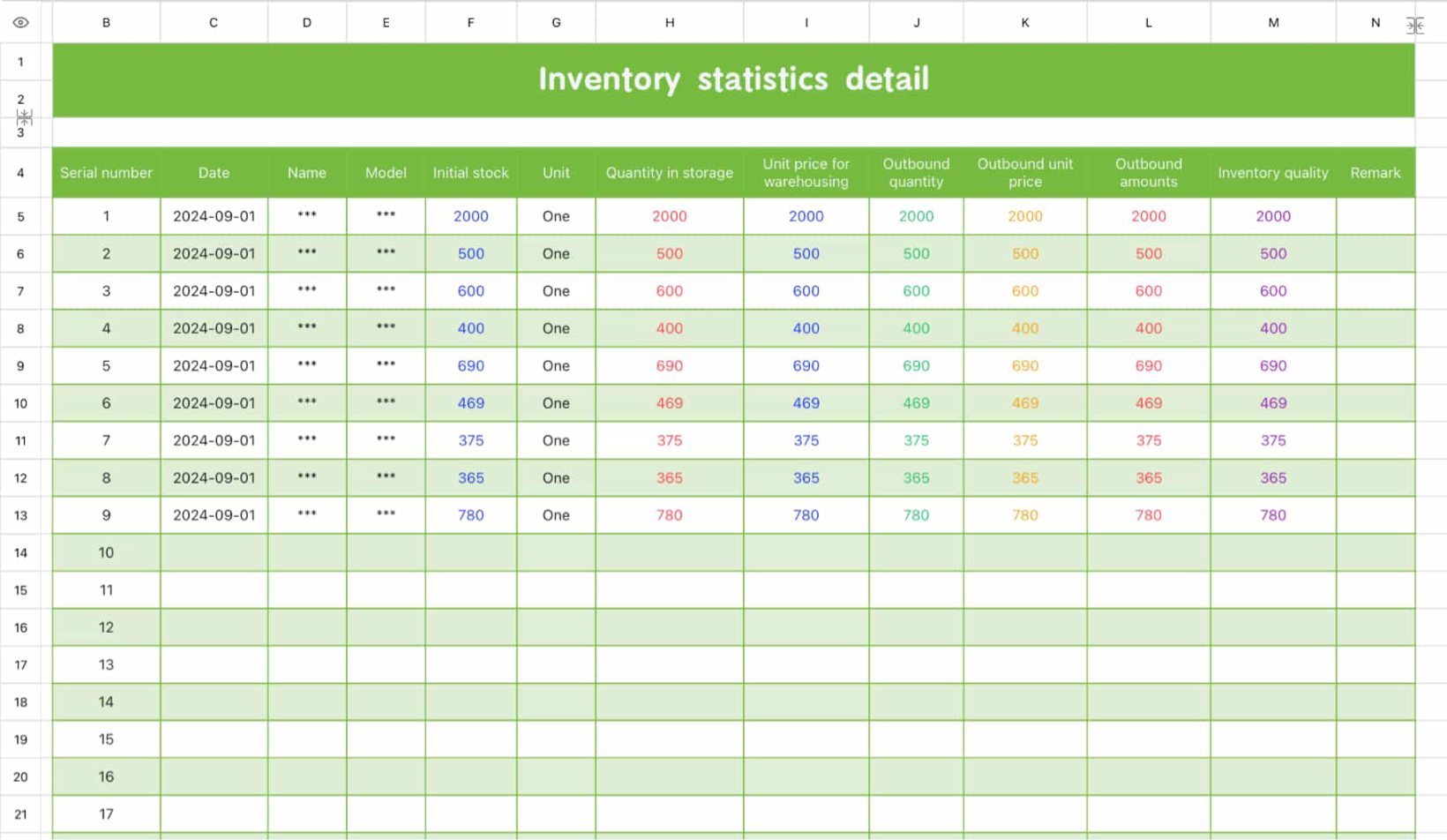This screenshot has width=1447, height=840.
Task: Click the 'Outbound unit price' header cell
Action: [x=1025, y=173]
